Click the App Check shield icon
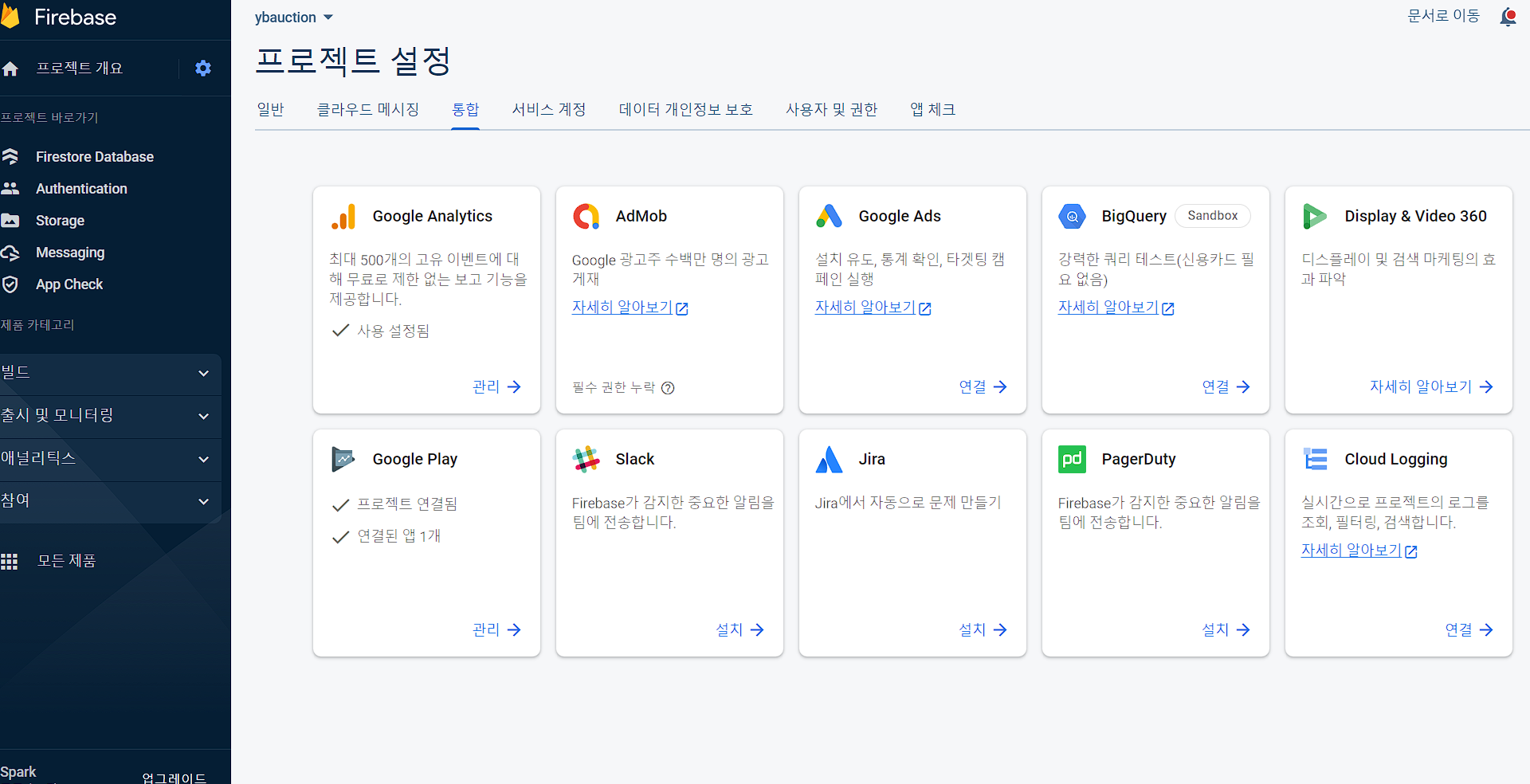This screenshot has width=1530, height=784. (x=10, y=284)
